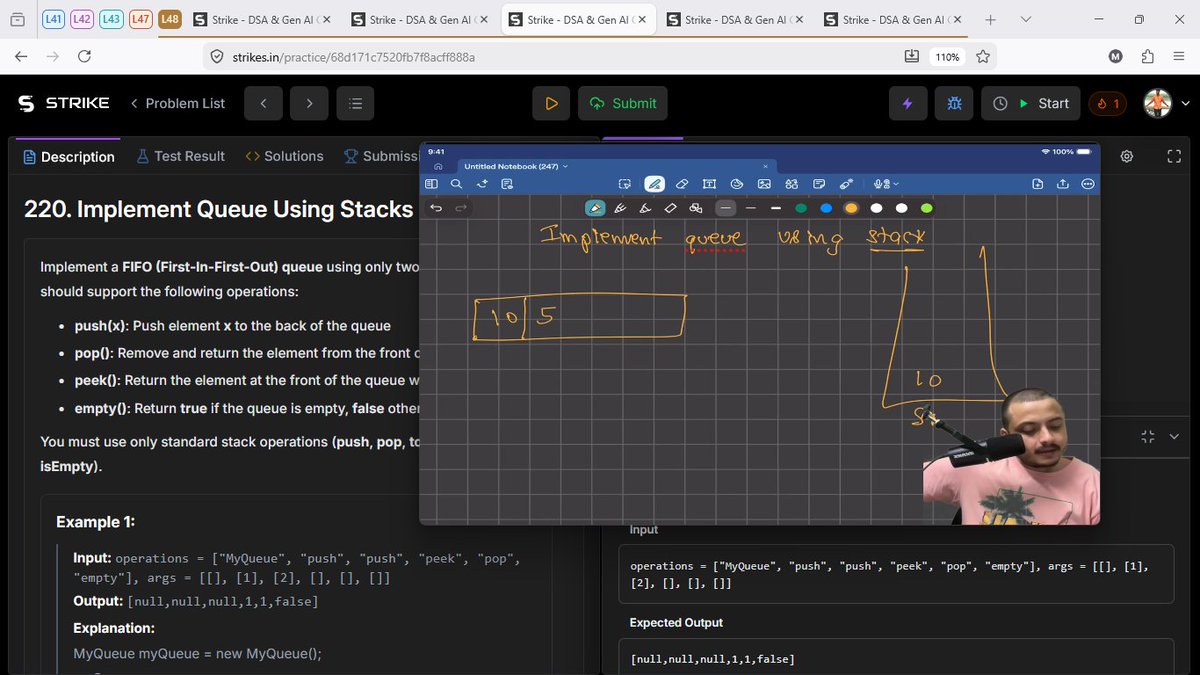Open the shapes tool in pen options
Screen dimensions: 1200x675
(695, 208)
